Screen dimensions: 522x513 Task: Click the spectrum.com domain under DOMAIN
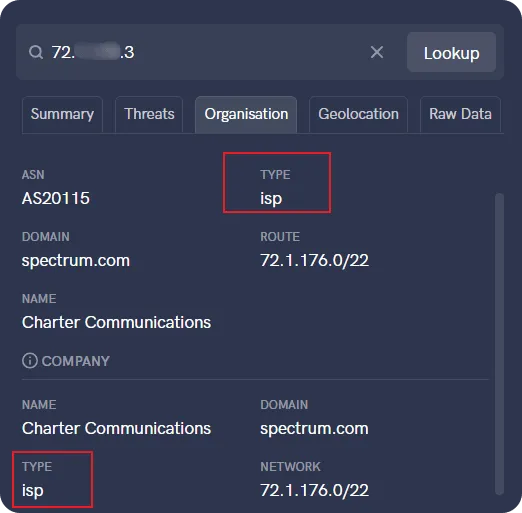pyautogui.click(x=76, y=261)
